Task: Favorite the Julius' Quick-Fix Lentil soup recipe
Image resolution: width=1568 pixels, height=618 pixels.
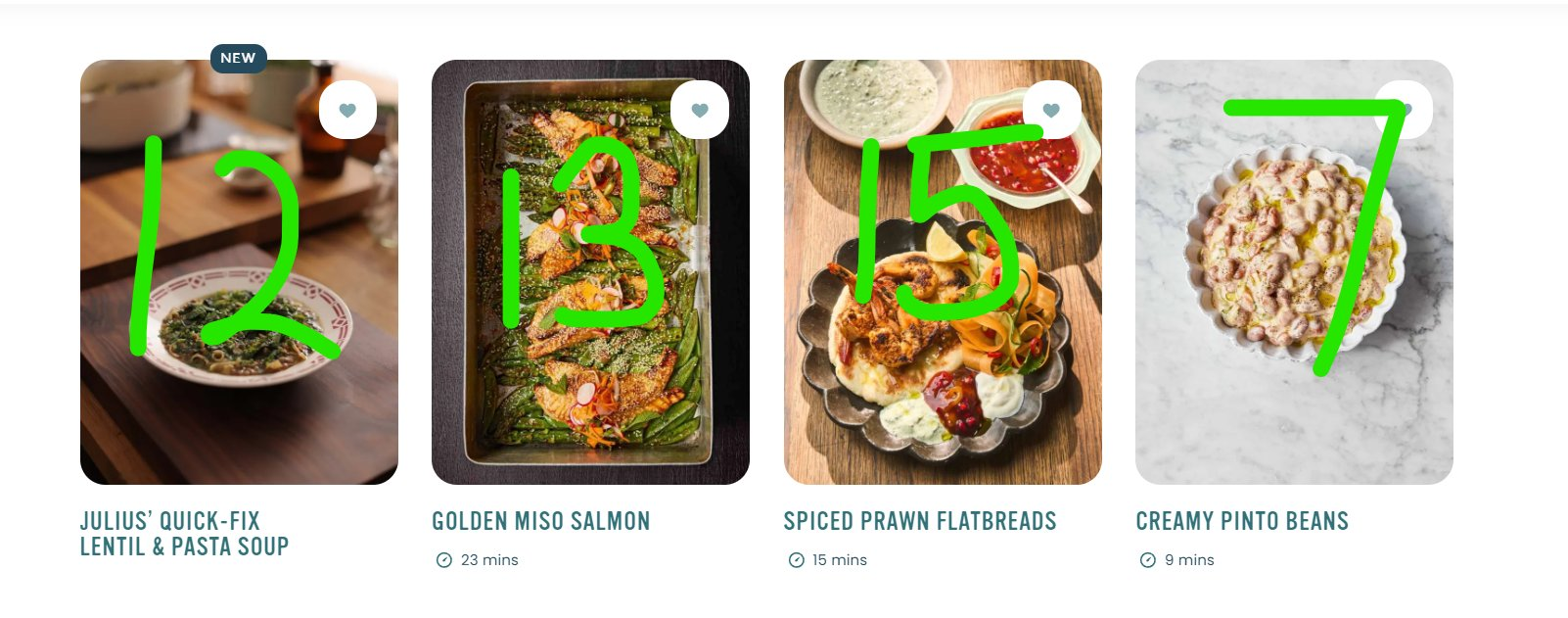Action: (347, 110)
